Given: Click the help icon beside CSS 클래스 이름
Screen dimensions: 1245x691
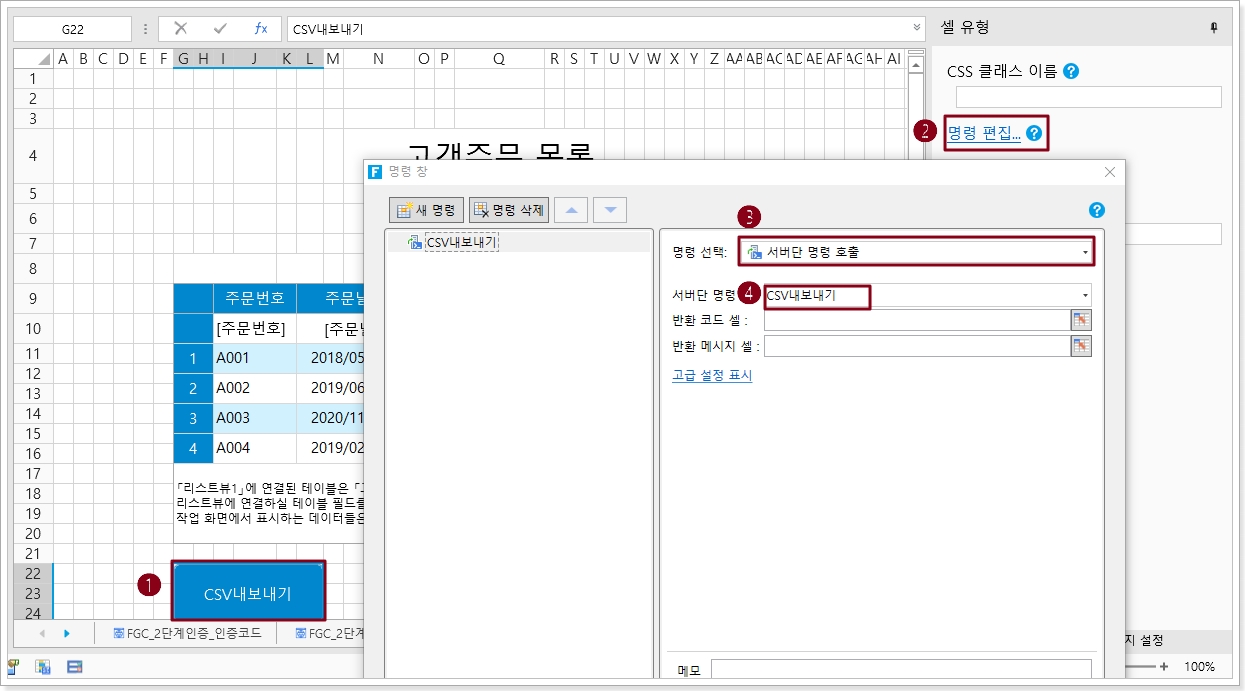Looking at the screenshot, I should 1071,71.
